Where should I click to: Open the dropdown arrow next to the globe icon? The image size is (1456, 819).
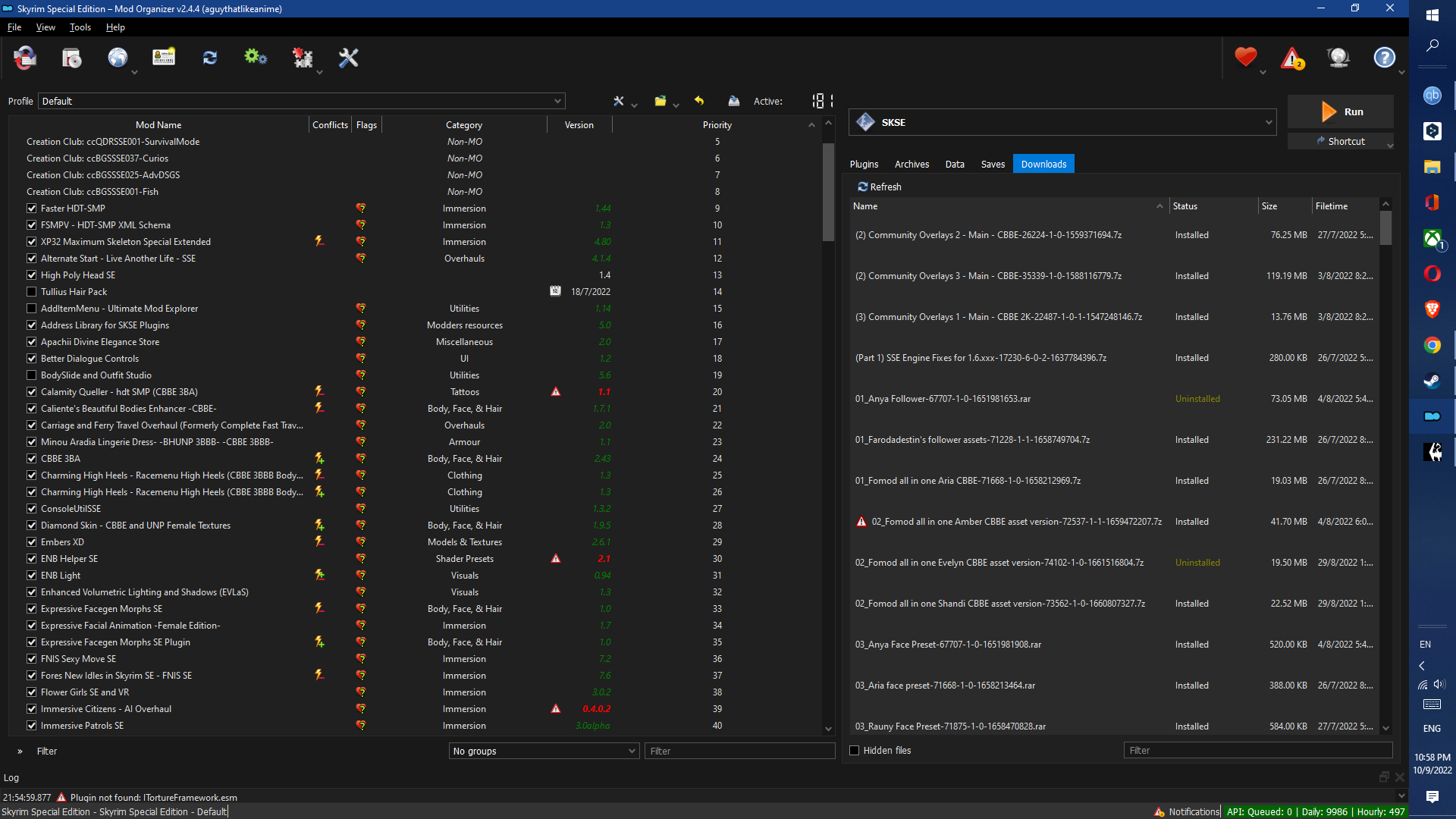134,73
